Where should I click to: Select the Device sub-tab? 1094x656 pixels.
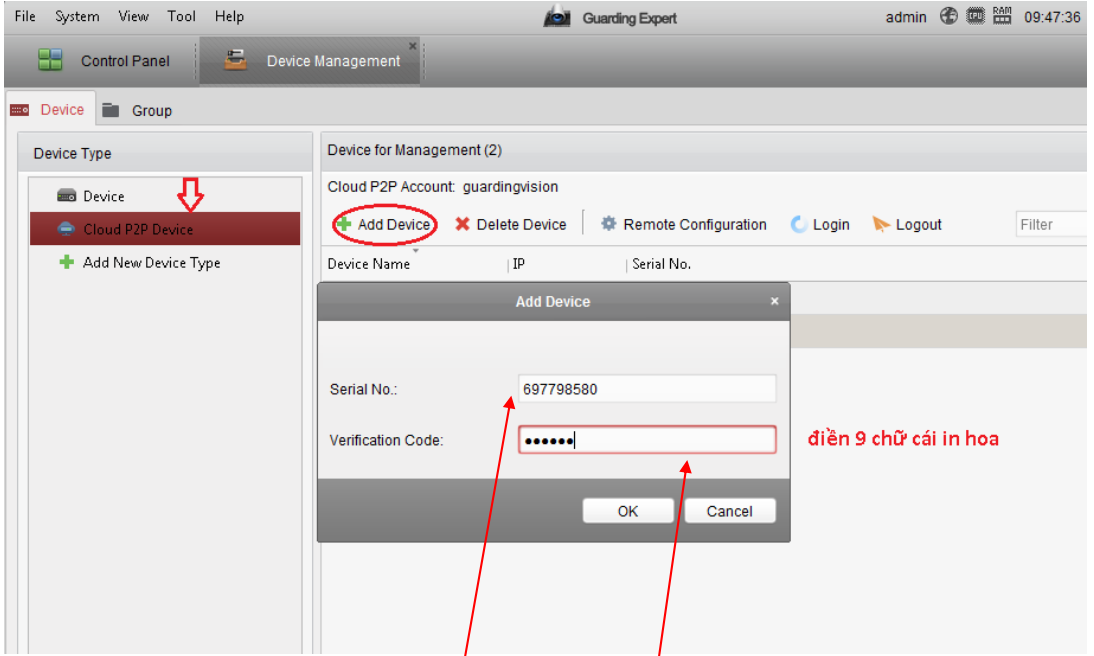click(50, 110)
